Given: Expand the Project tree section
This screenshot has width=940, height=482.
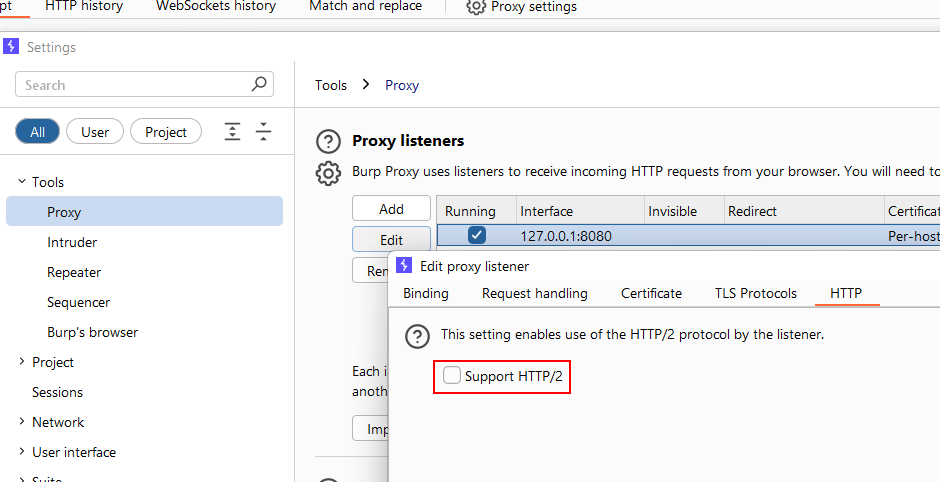Looking at the screenshot, I should click(22, 362).
